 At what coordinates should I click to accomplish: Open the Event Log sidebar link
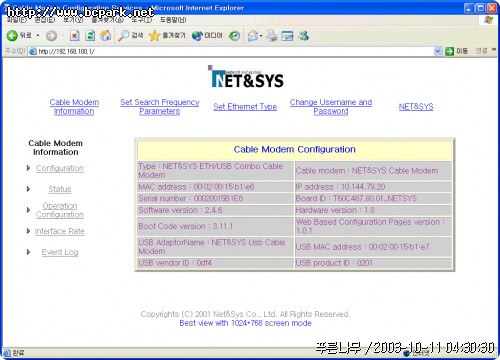click(x=60, y=252)
